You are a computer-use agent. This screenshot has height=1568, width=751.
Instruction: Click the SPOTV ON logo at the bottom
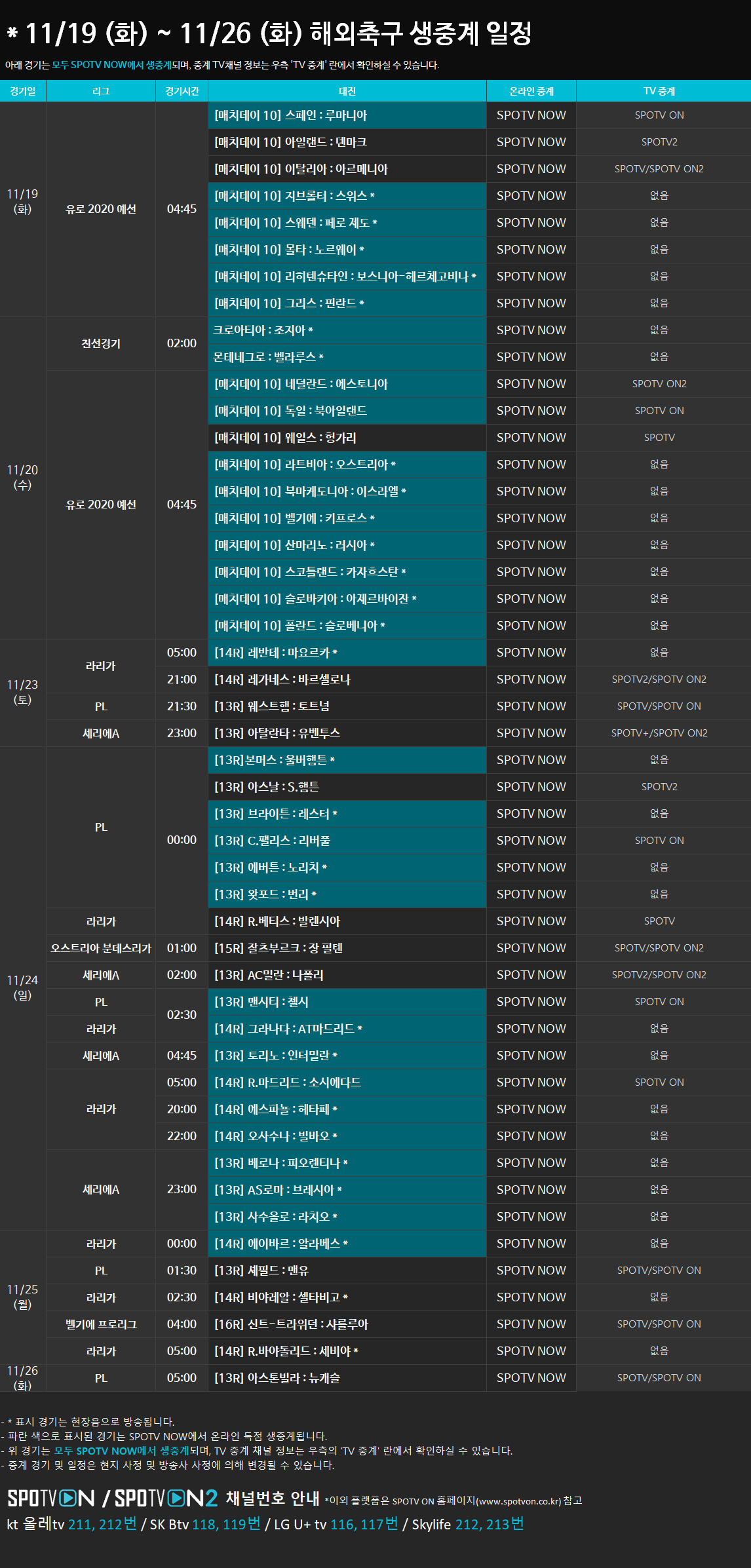click(x=50, y=1498)
